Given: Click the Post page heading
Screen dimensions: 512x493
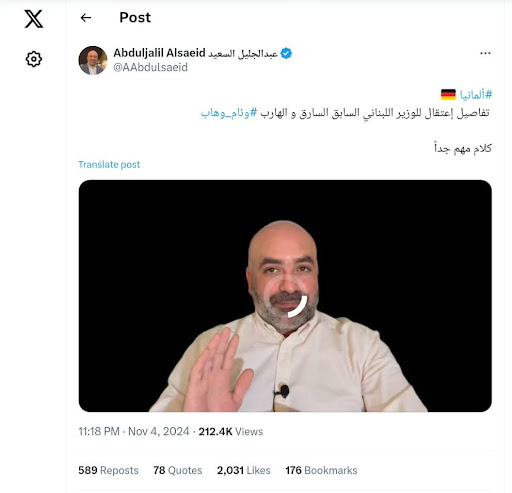Looking at the screenshot, I should click(x=135, y=18).
